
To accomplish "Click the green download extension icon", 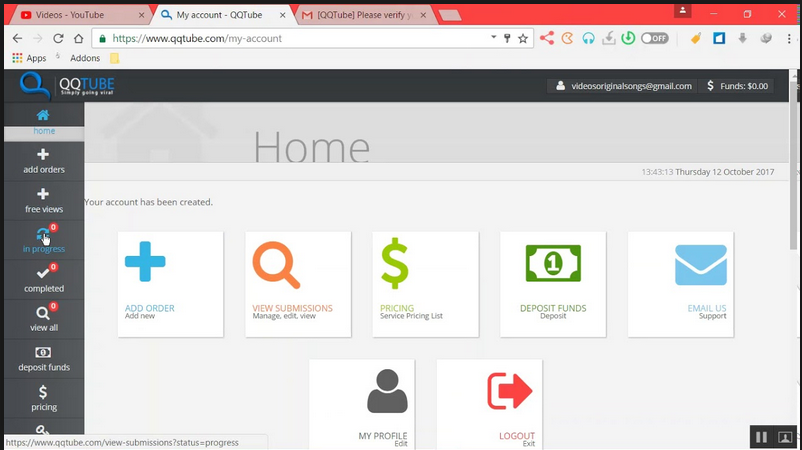I will (x=628, y=38).
